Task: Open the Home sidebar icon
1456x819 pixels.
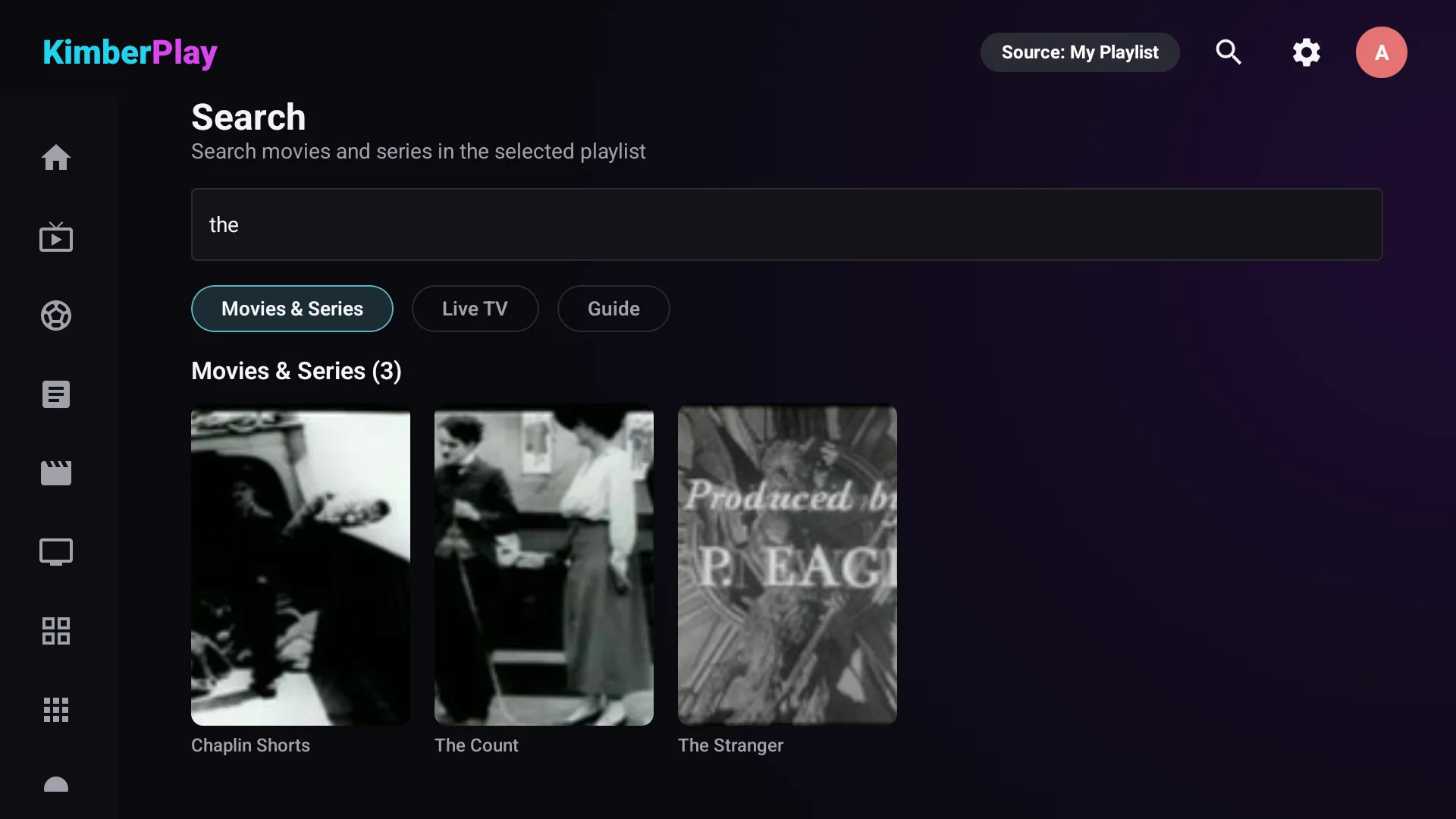Action: (x=56, y=158)
